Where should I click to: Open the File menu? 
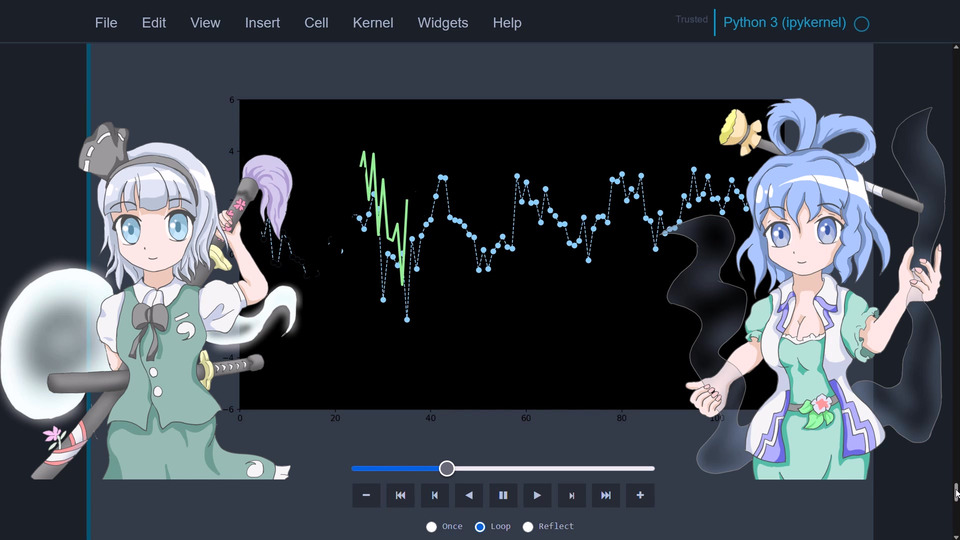pos(106,23)
